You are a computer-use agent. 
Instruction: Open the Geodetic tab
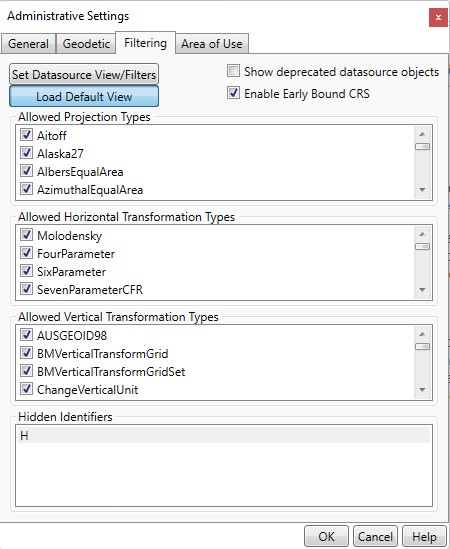coord(86,44)
